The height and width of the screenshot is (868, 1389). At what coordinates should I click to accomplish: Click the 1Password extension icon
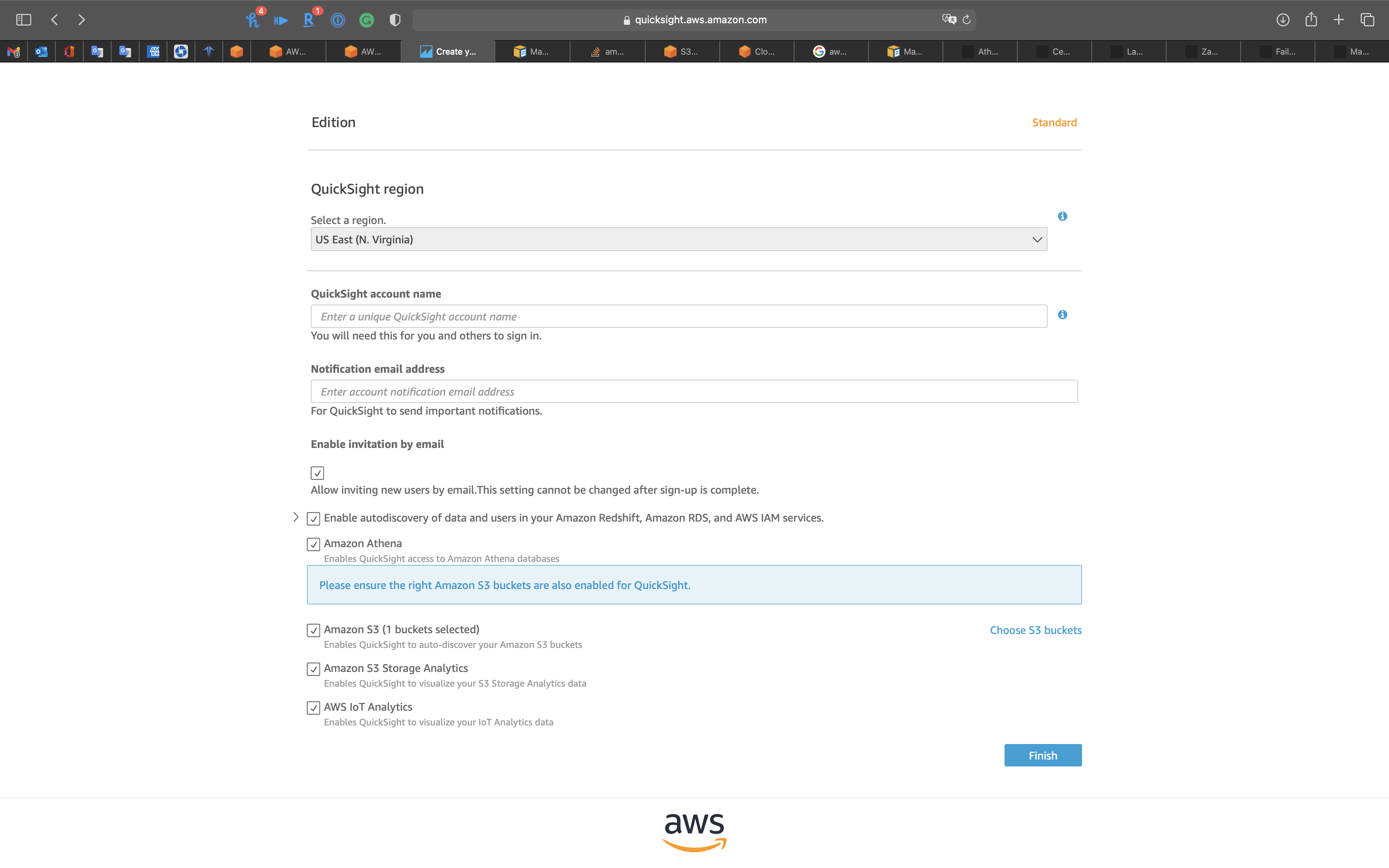click(x=338, y=20)
